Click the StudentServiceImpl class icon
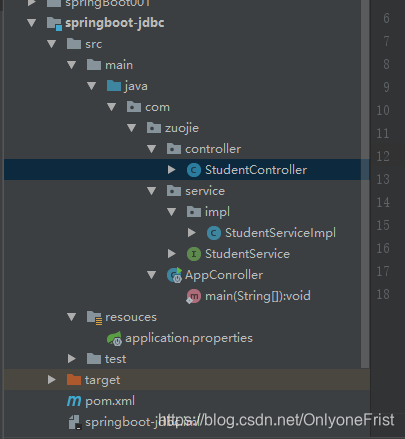The height and width of the screenshot is (439, 405). (214, 233)
